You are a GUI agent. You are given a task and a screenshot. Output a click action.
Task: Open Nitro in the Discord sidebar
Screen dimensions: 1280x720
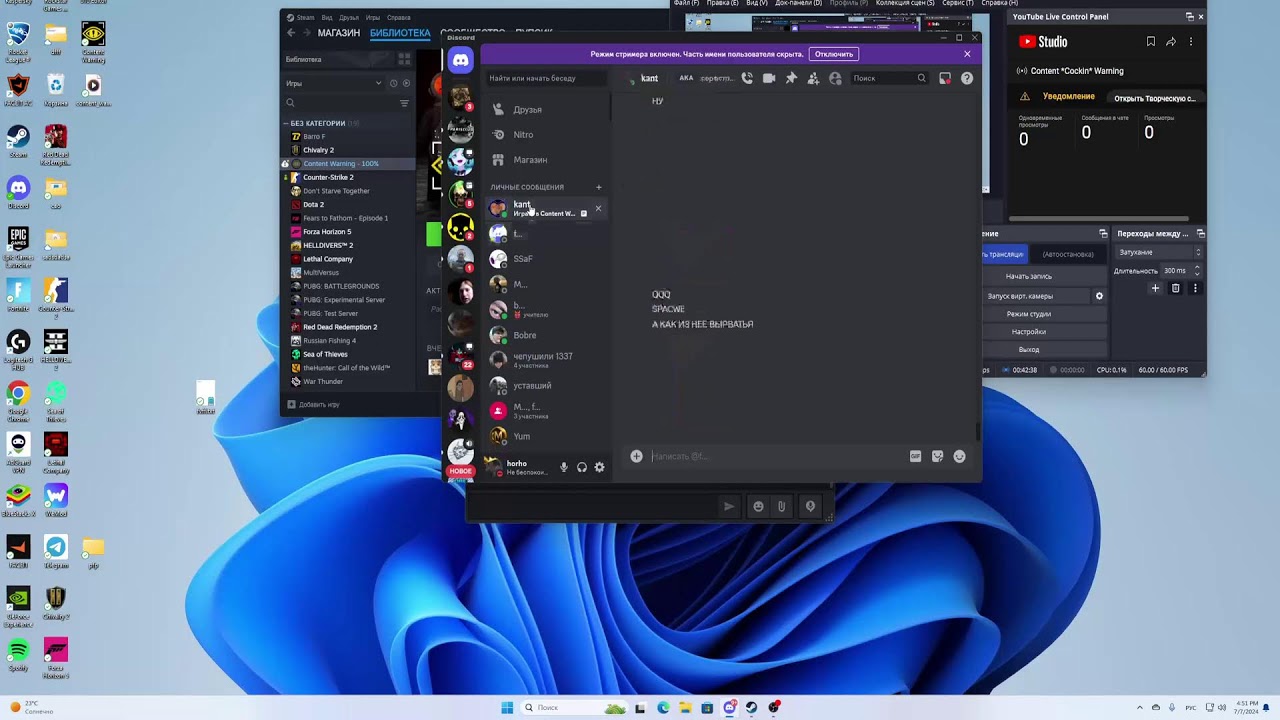(x=547, y=135)
